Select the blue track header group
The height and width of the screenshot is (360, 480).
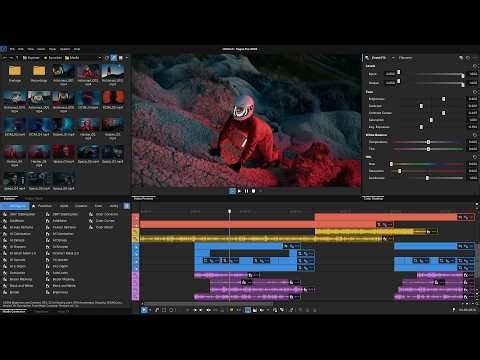point(136,257)
